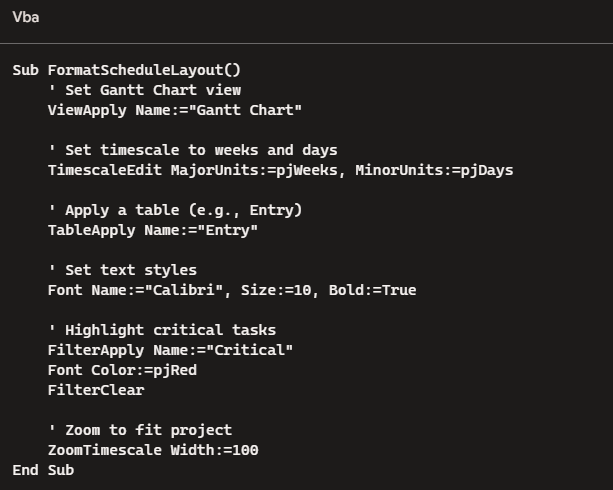Click the FilterClear statement
The width and height of the screenshot is (613, 490).
[x=96, y=390]
